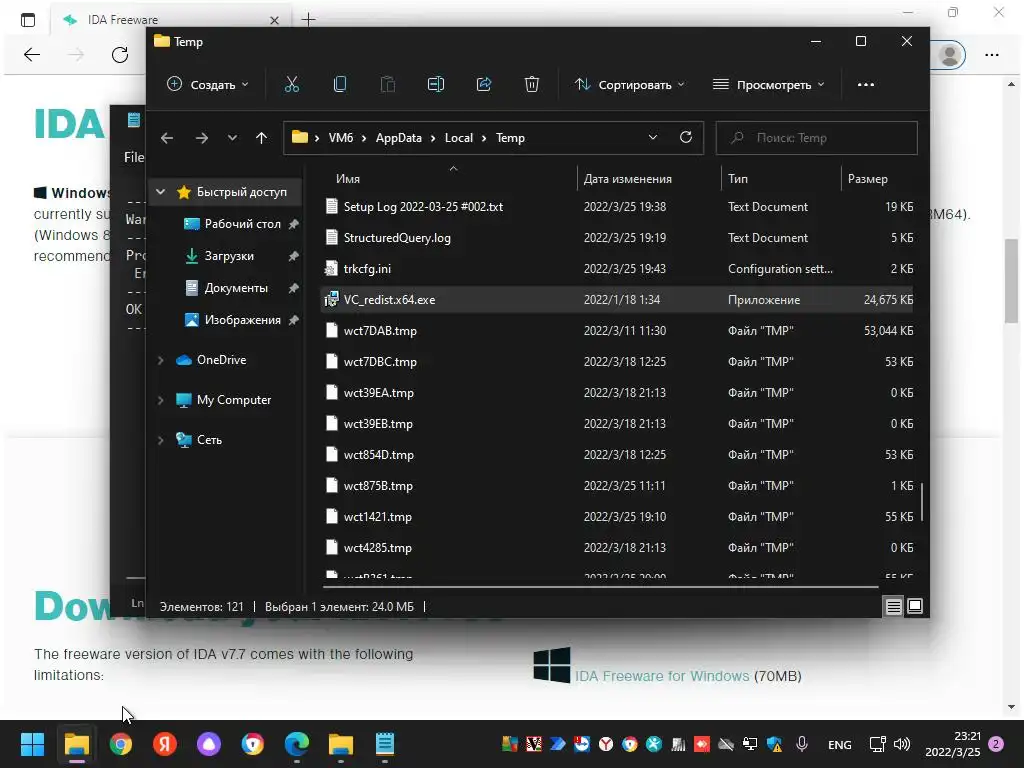Select trkcfg.ini file
Image resolution: width=1024 pixels, height=768 pixels.
coord(616,268)
